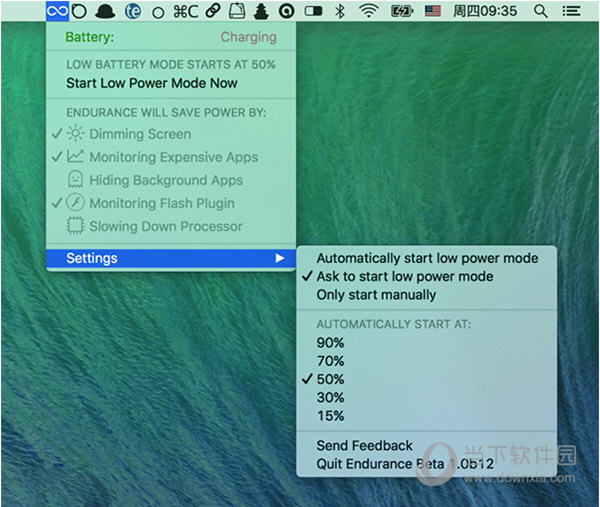600x507 pixels.
Task: Select Automatically start low power mode
Action: 427,258
